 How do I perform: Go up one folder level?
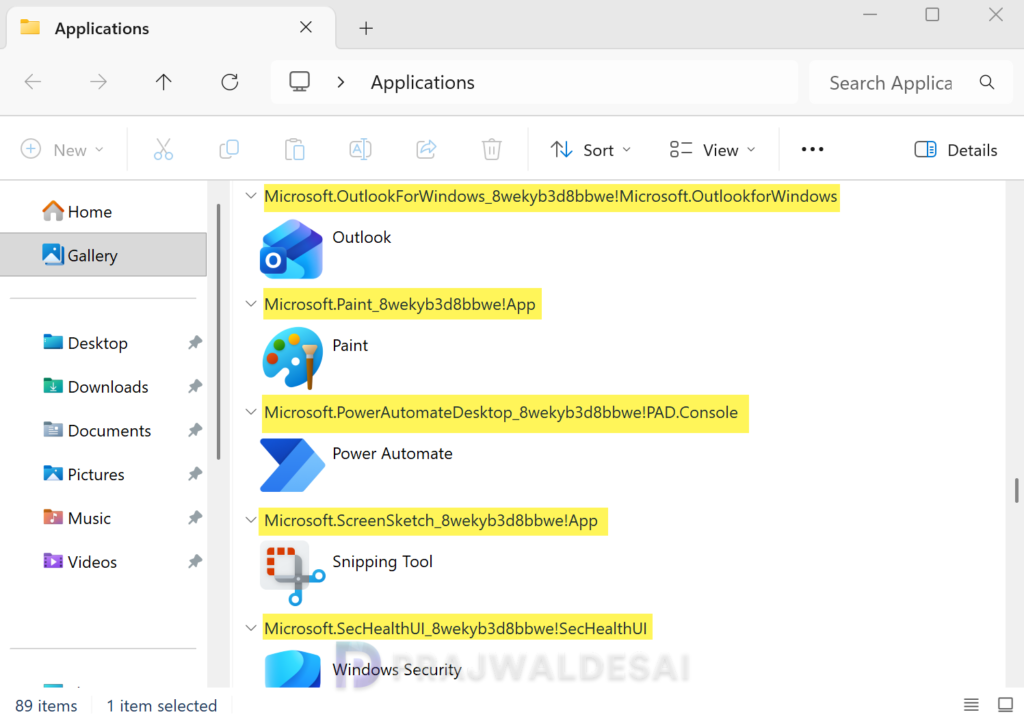click(163, 82)
